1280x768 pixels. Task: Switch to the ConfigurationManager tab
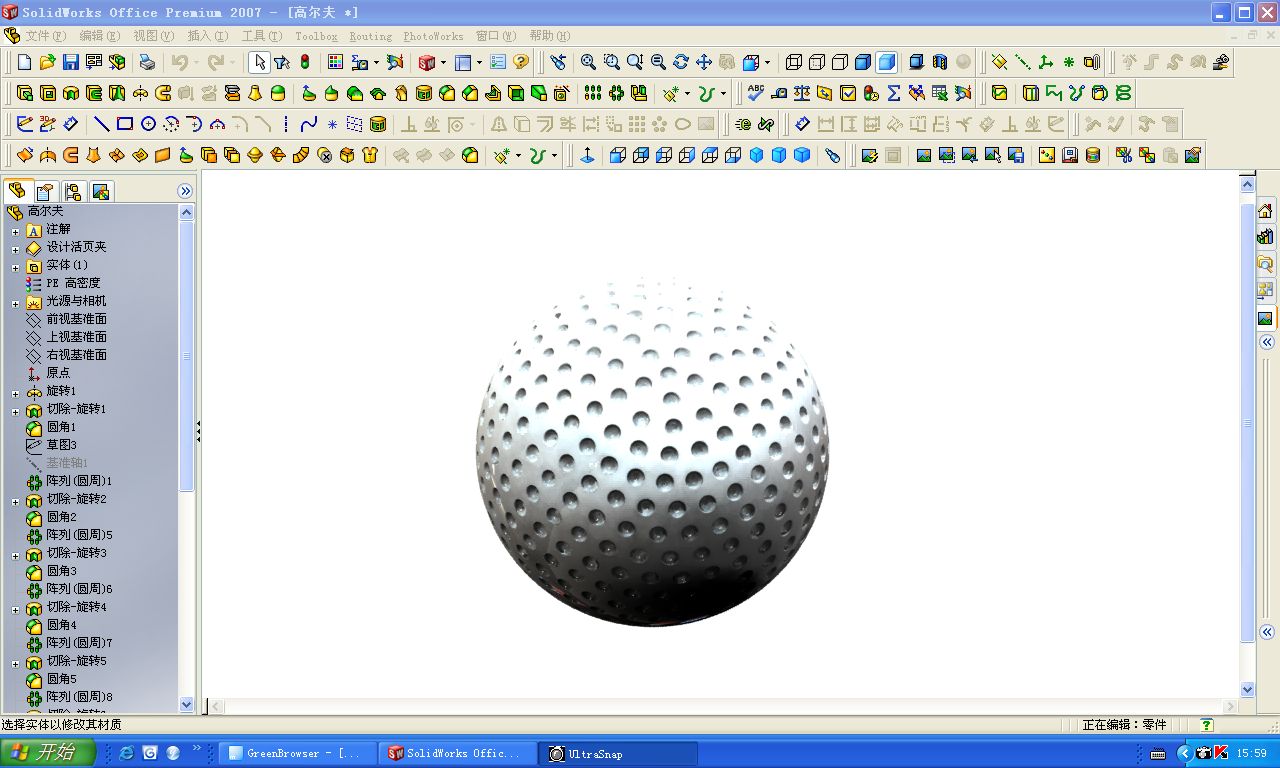point(72,191)
